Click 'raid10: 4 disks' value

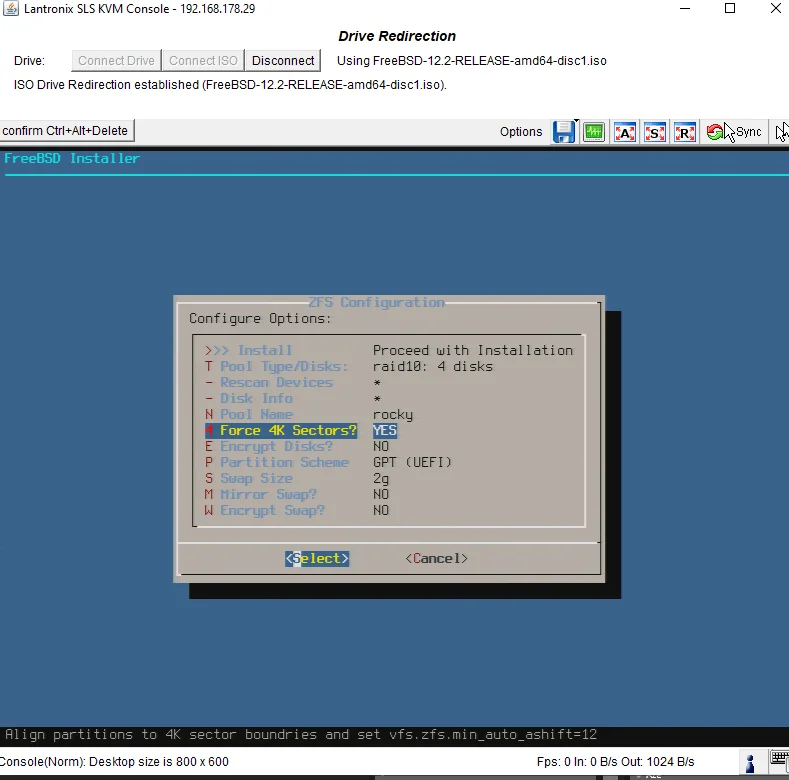433,366
